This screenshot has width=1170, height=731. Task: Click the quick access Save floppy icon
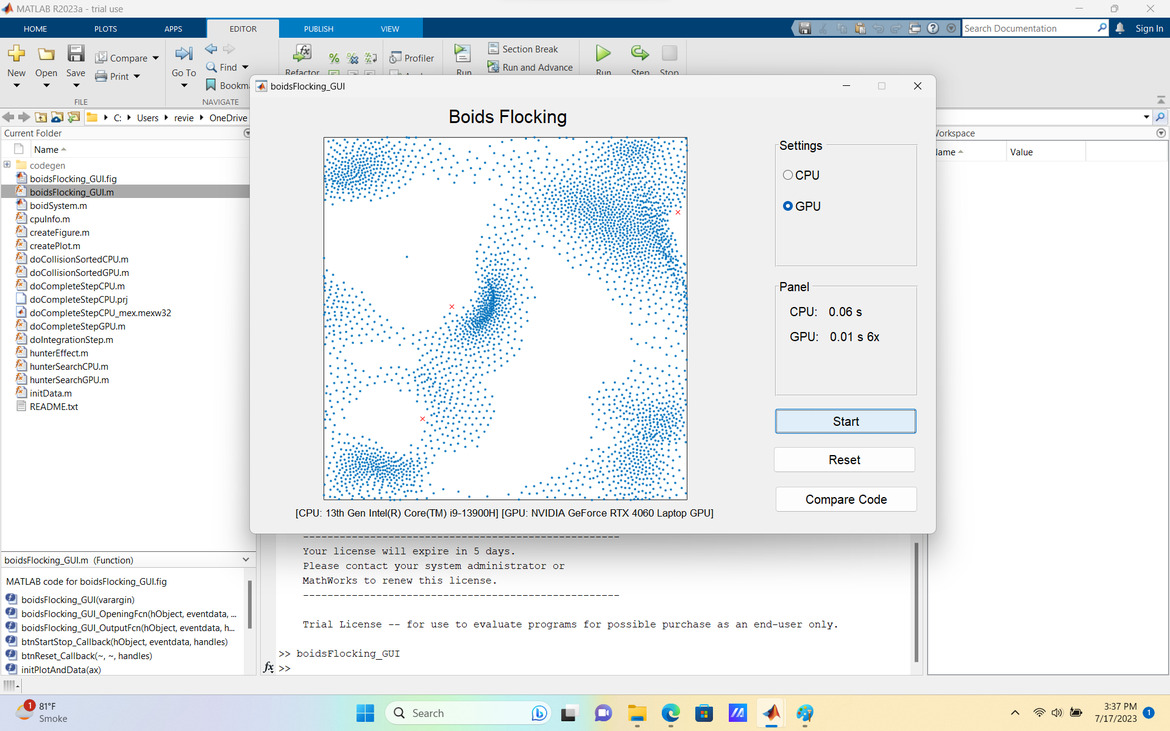[804, 28]
